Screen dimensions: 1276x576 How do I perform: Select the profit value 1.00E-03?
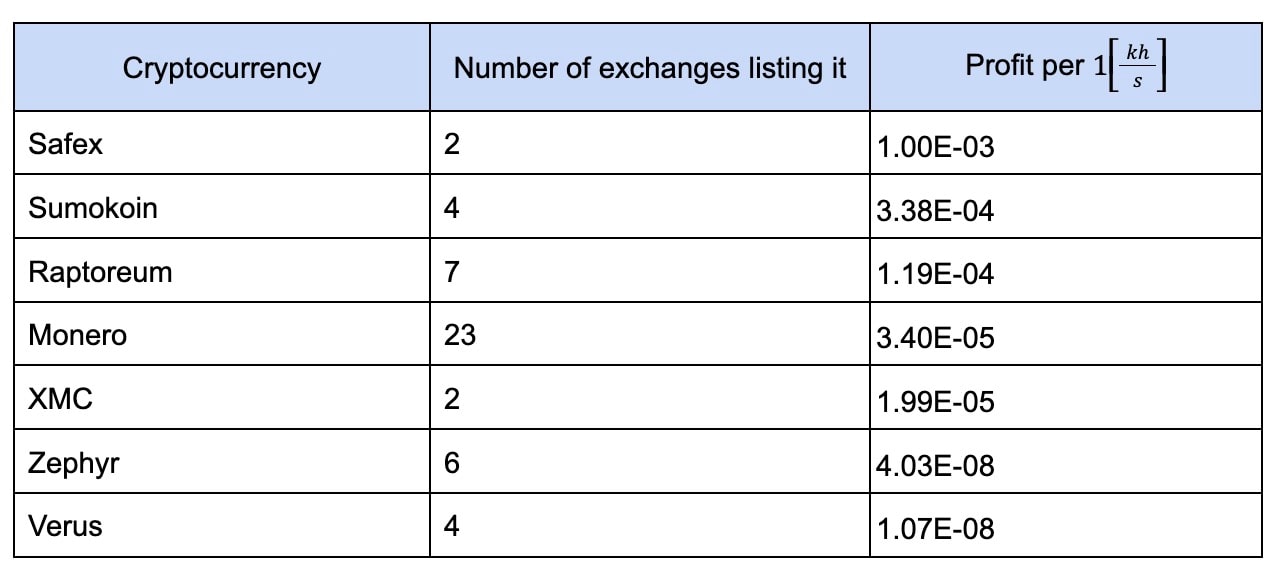tap(935, 147)
